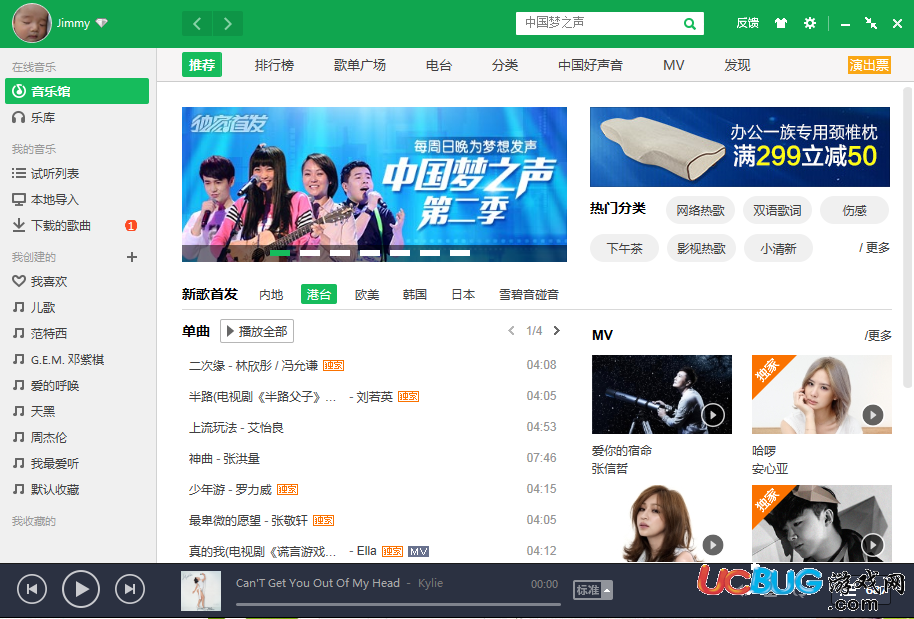Go back with the left arrow button

click(197, 24)
